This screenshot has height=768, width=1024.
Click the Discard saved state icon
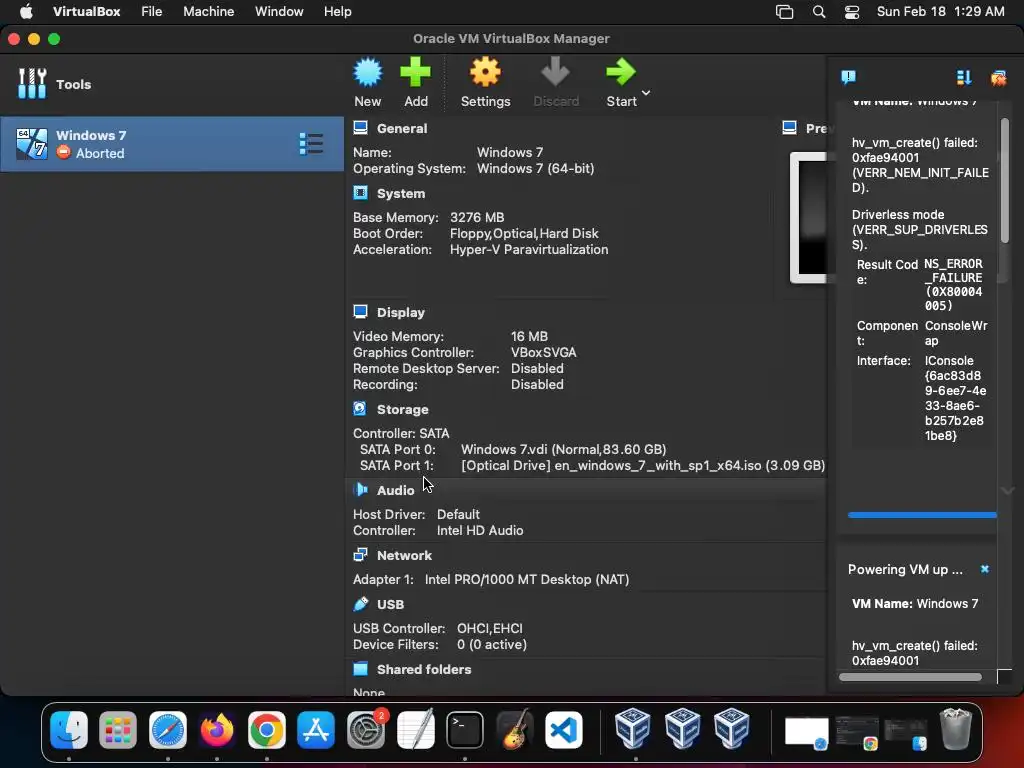(x=556, y=72)
